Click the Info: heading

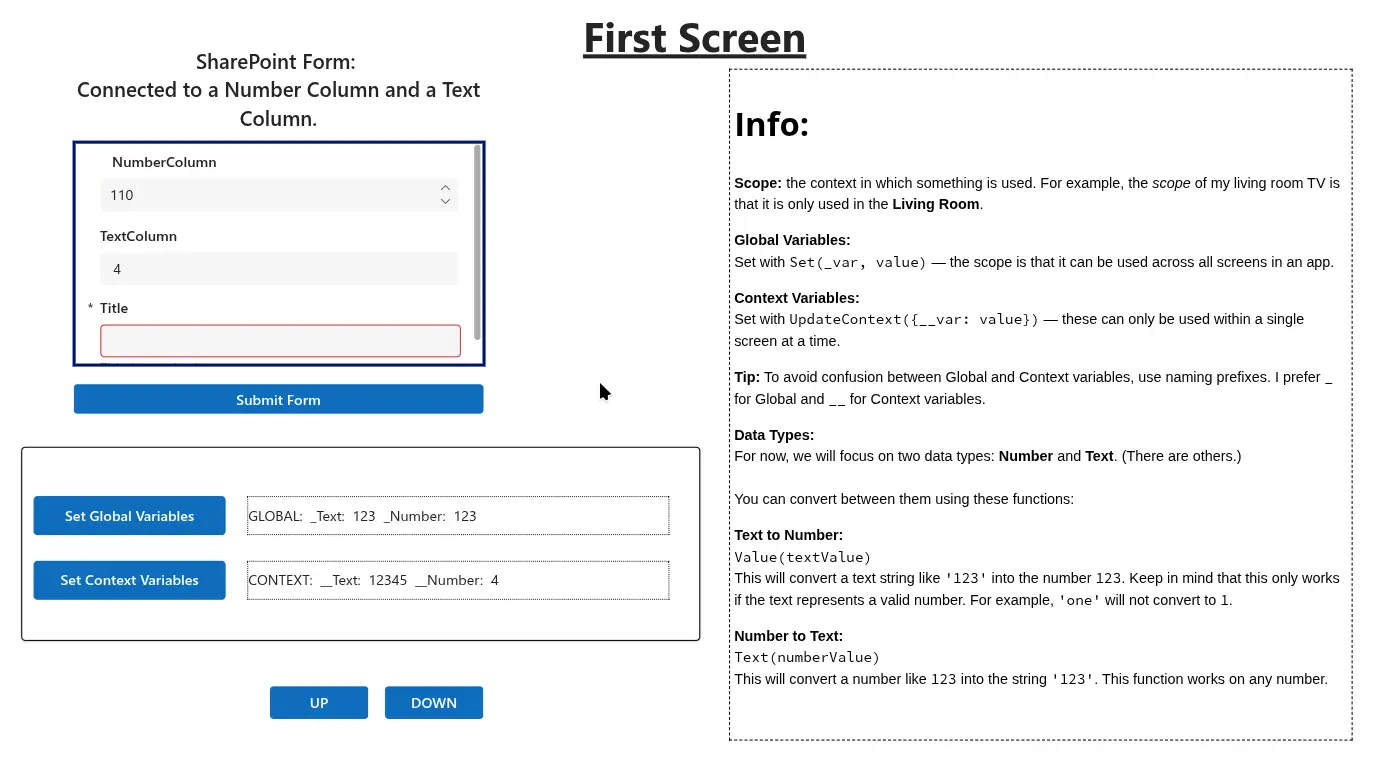[771, 125]
